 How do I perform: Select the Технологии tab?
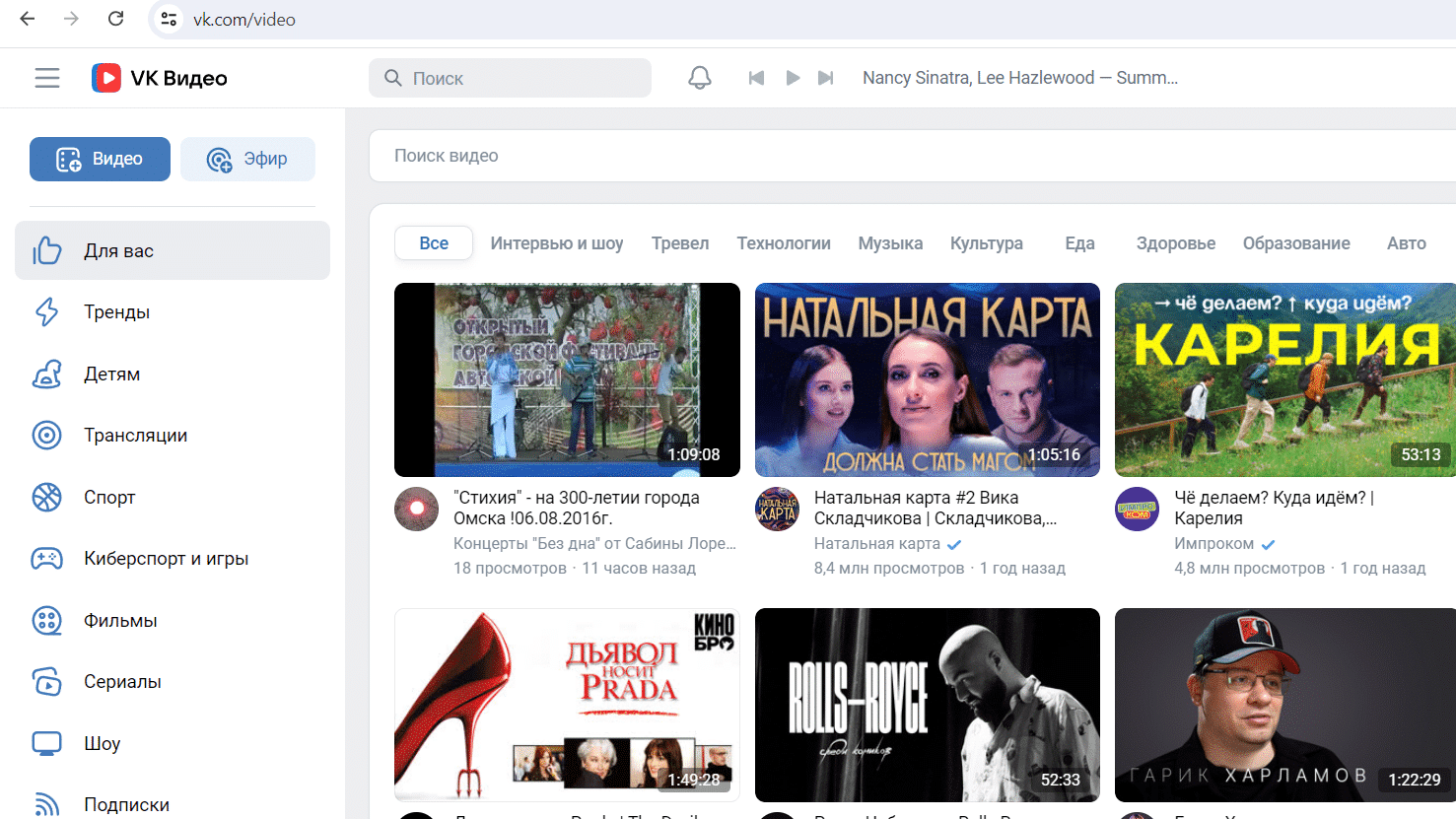[784, 243]
